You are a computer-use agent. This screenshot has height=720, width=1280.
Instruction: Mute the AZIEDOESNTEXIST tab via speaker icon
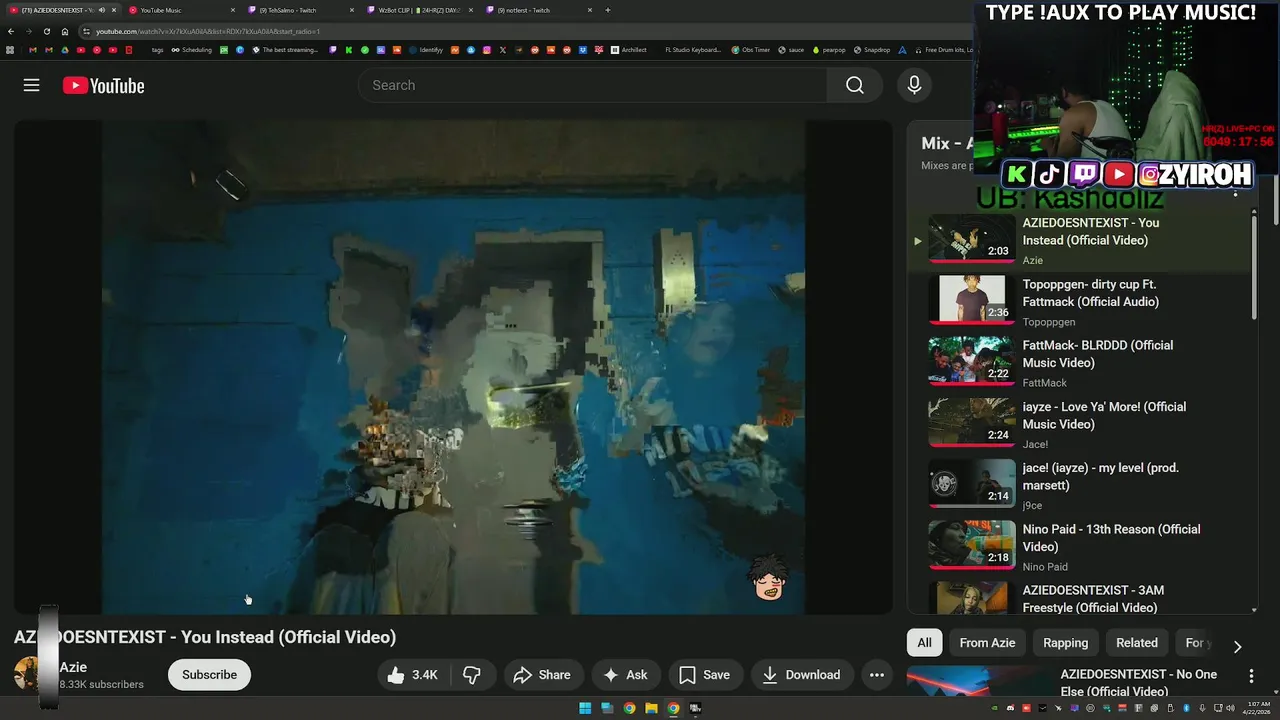coord(101,10)
